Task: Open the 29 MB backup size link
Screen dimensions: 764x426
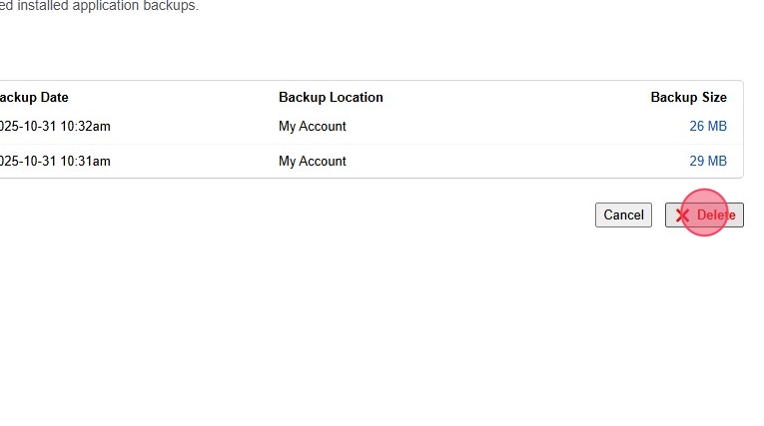Action: coord(707,161)
